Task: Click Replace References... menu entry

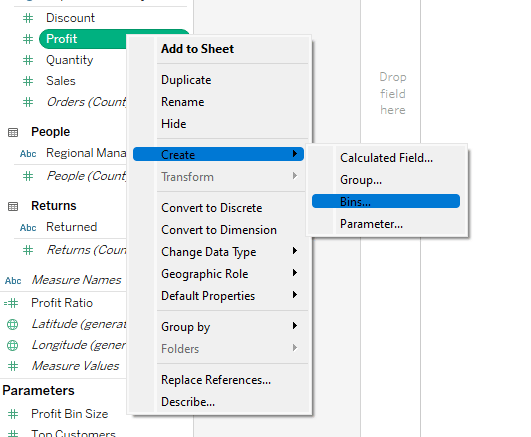Action: pyautogui.click(x=218, y=380)
